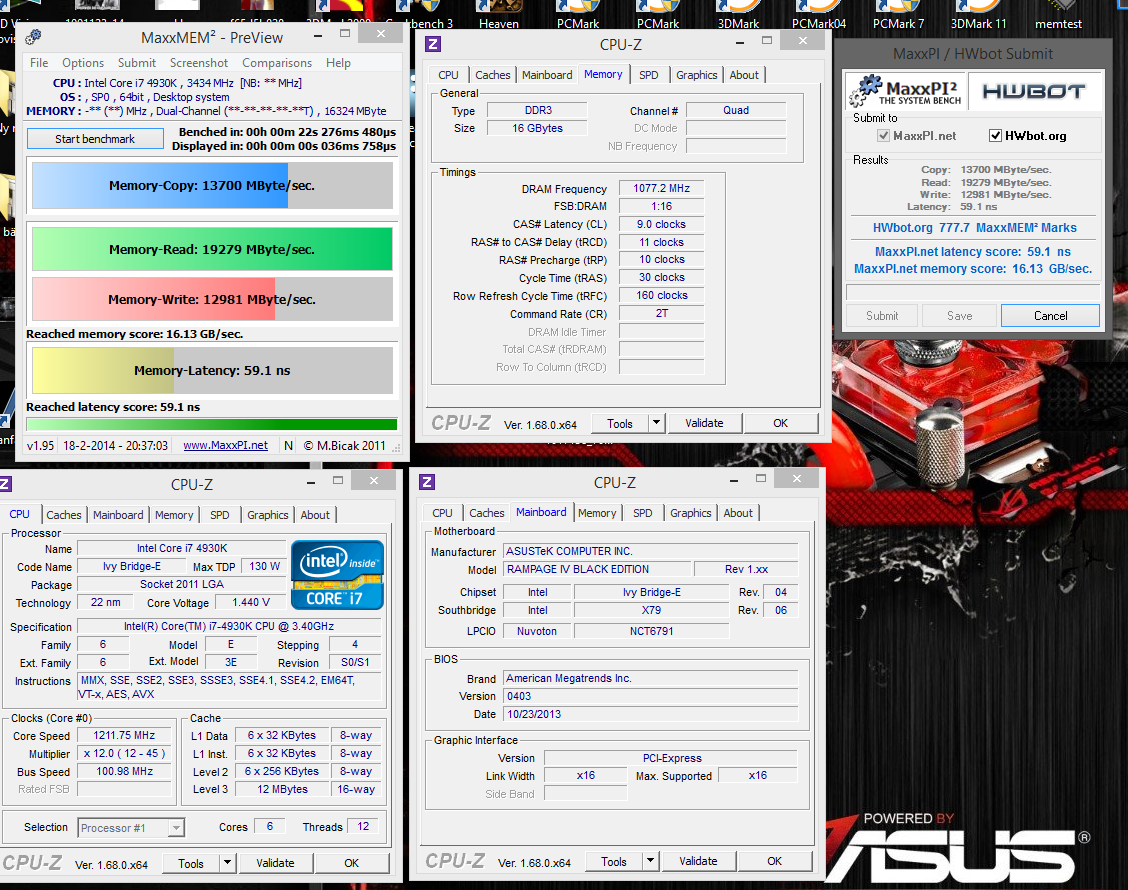Open the File menu in MaxxMEM
The height and width of the screenshot is (890, 1128).
(x=40, y=63)
